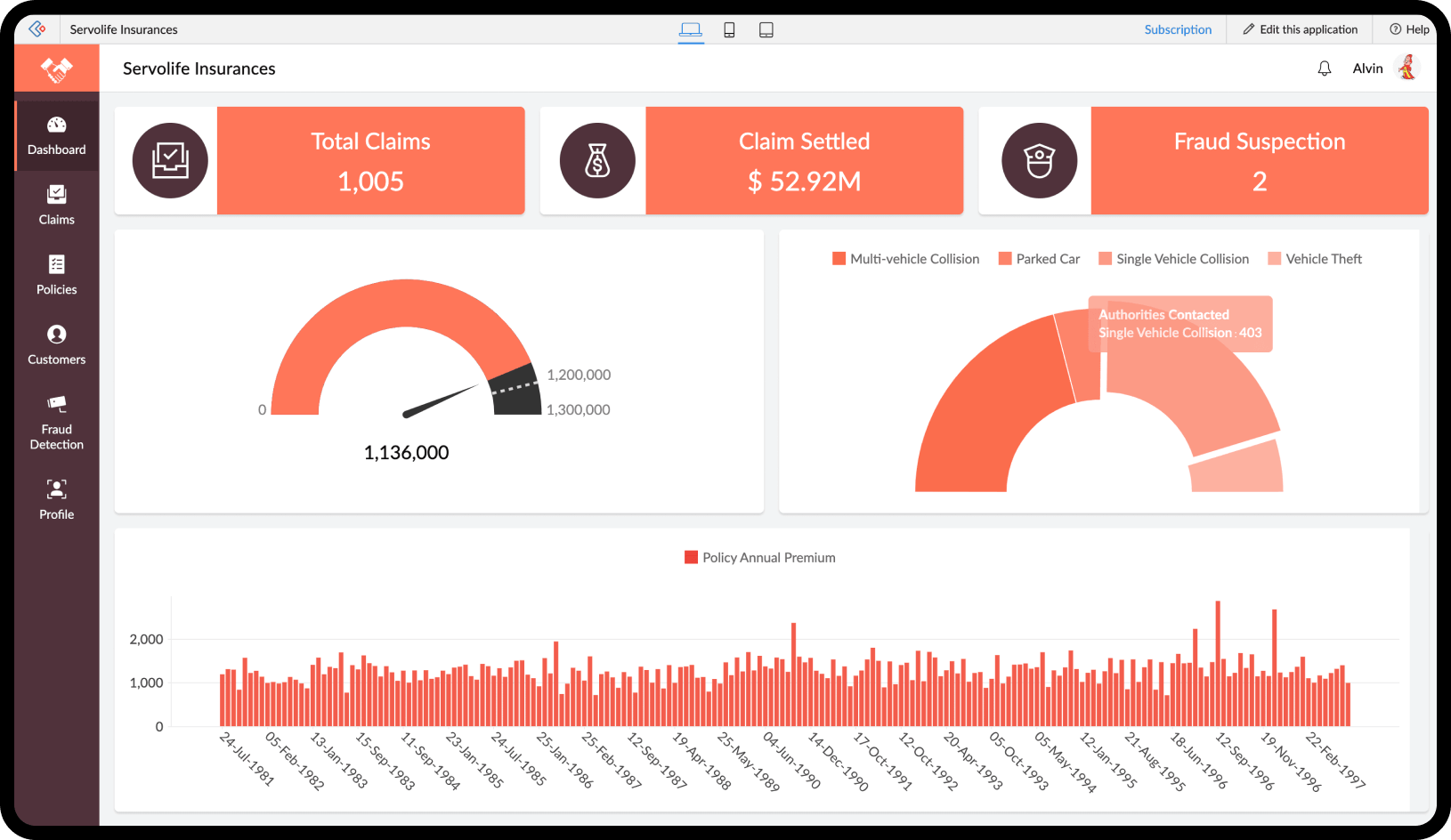Screen dimensions: 1451x840
Task: Click Edit this application button
Action: pyautogui.click(x=1300, y=29)
